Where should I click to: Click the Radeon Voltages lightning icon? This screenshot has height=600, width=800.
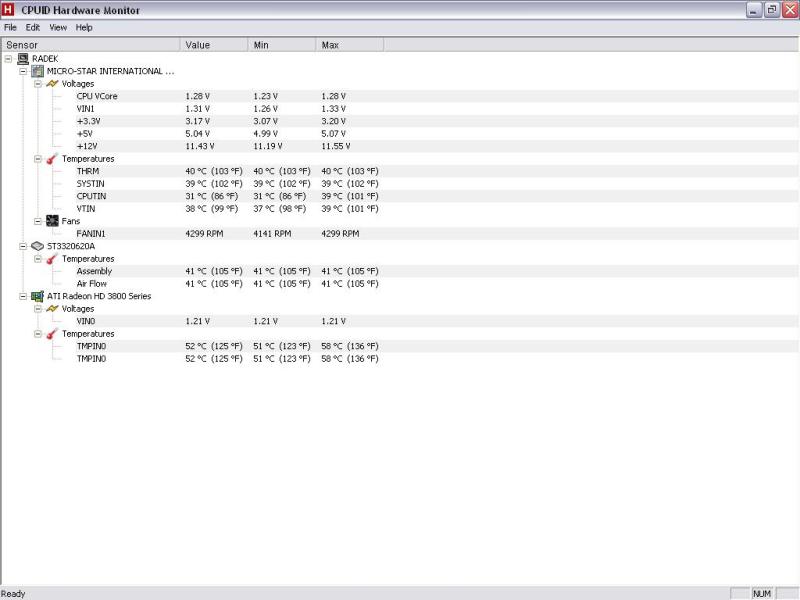coord(52,309)
